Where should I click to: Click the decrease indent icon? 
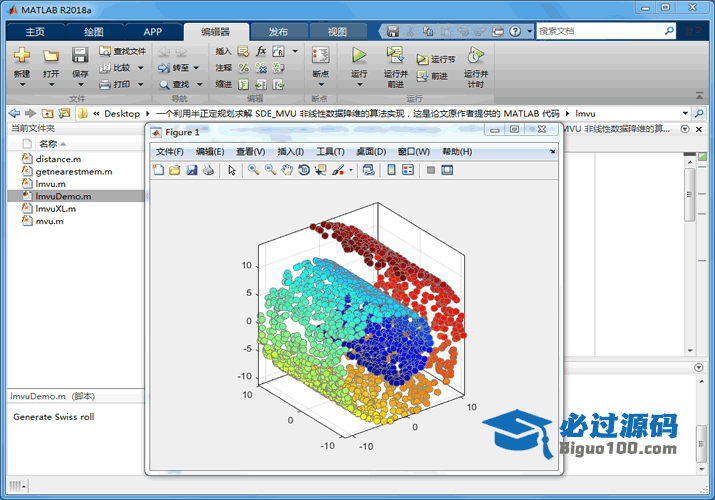point(278,84)
